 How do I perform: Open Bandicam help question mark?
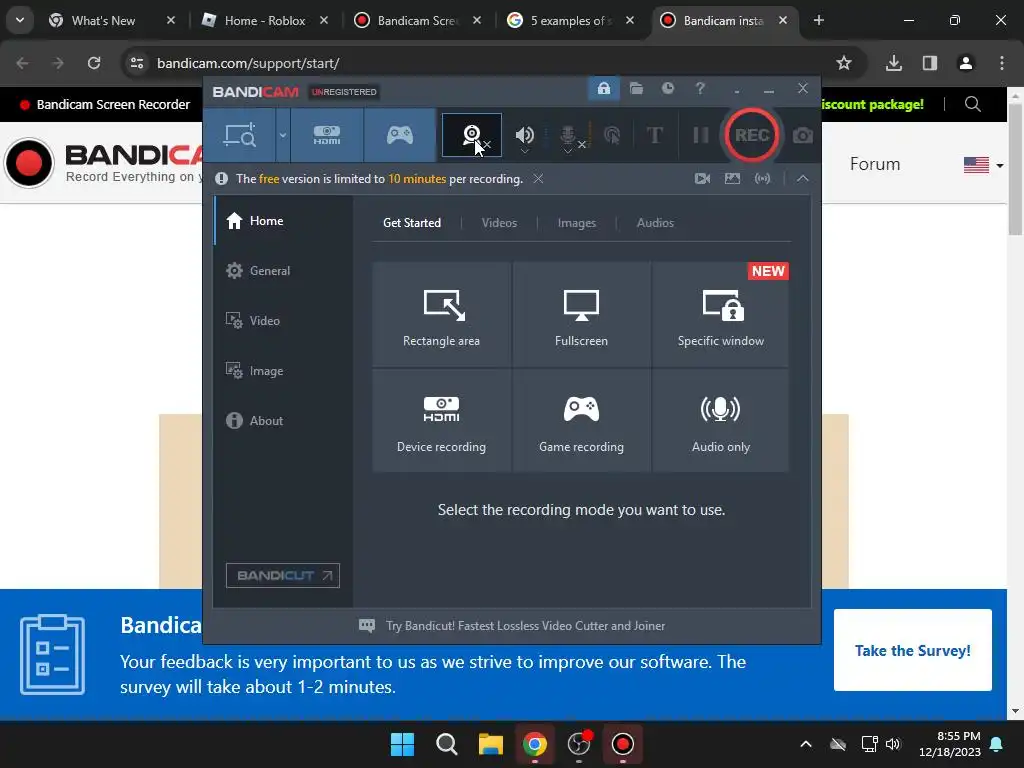700,88
